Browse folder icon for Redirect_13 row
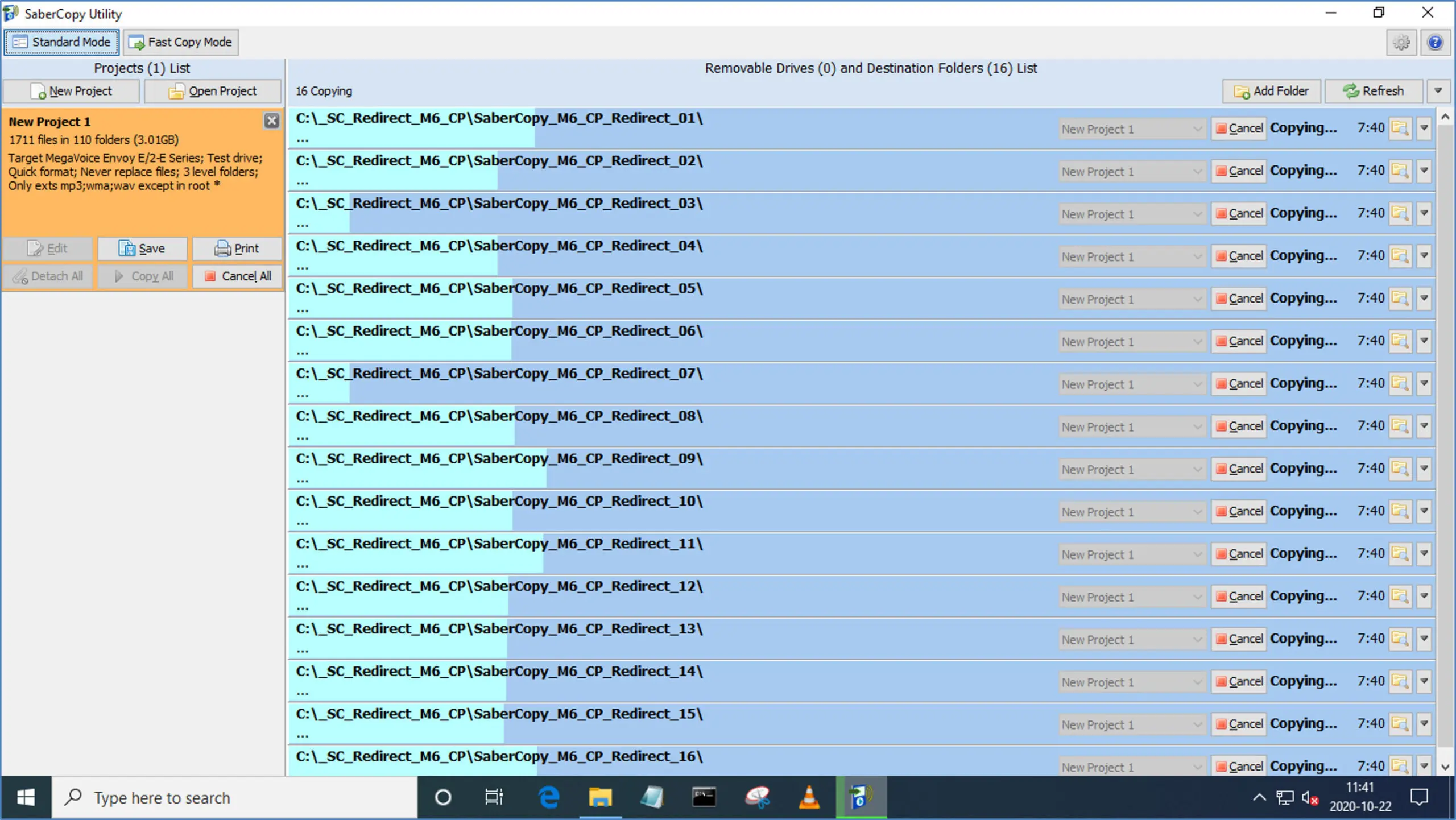 click(x=1401, y=639)
